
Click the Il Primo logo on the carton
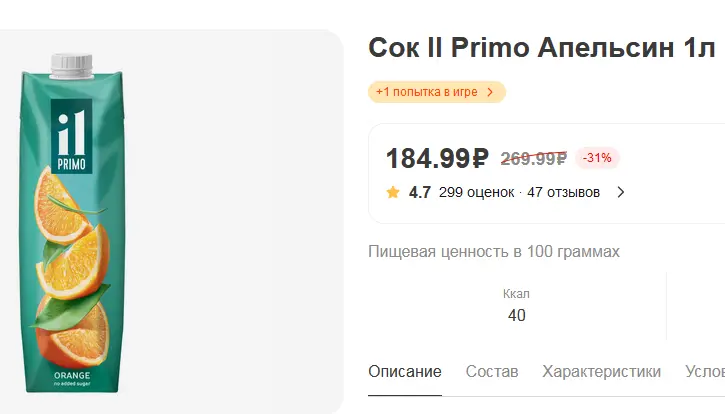point(71,136)
